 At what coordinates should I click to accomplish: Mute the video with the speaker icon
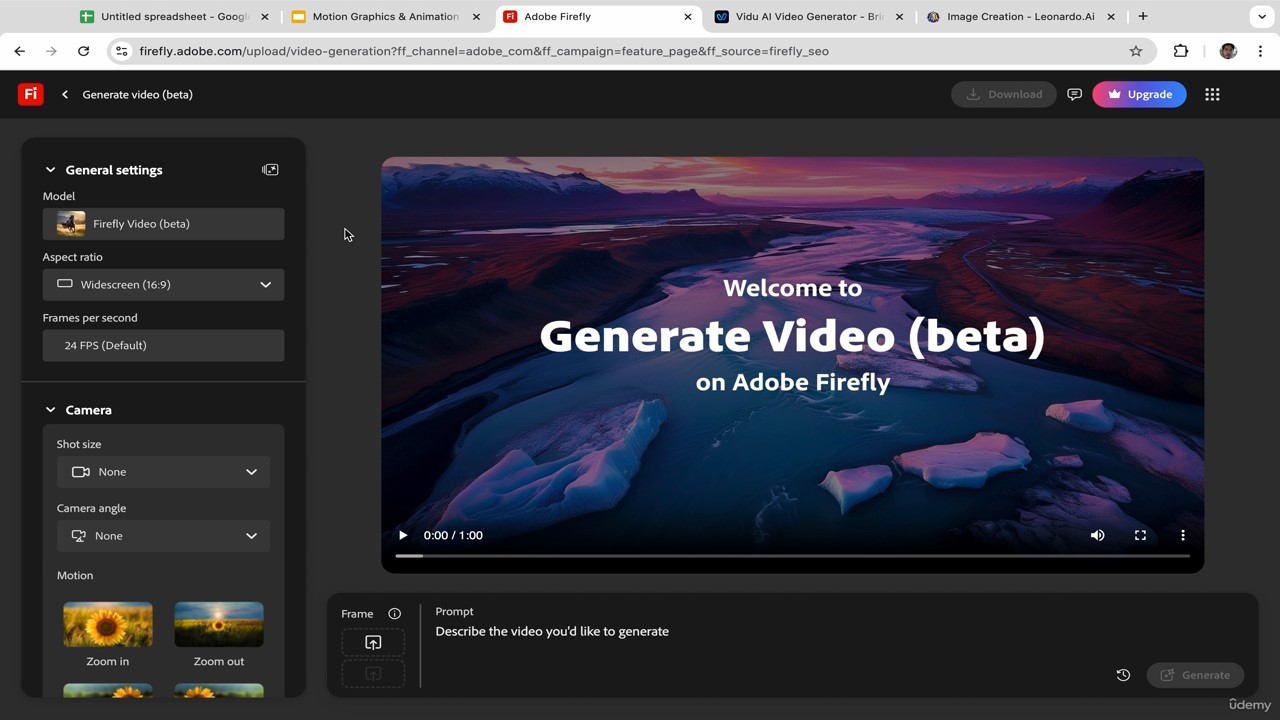1097,535
